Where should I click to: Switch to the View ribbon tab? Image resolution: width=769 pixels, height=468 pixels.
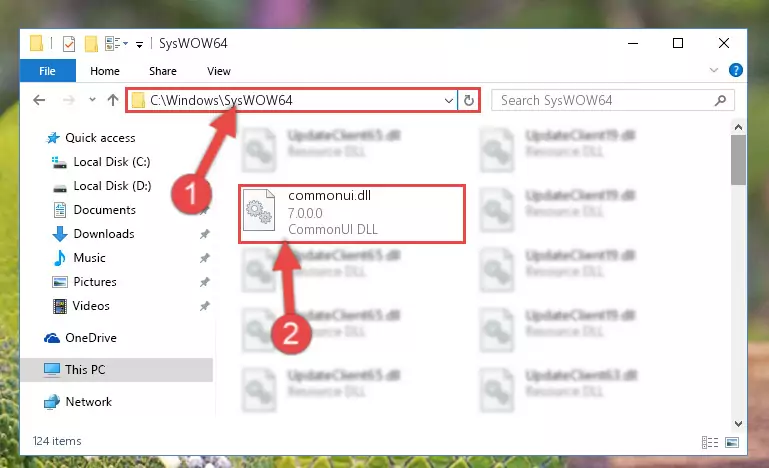218,71
